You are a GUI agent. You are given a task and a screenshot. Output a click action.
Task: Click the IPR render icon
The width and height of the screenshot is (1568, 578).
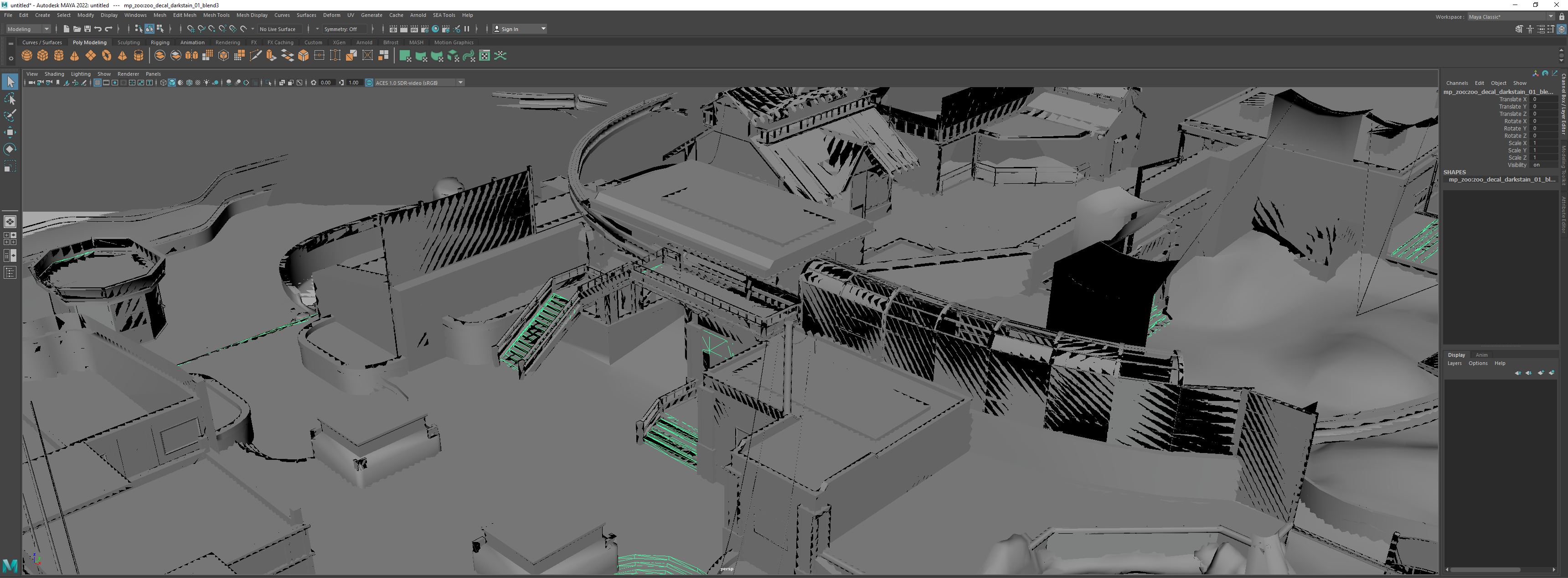point(414,29)
